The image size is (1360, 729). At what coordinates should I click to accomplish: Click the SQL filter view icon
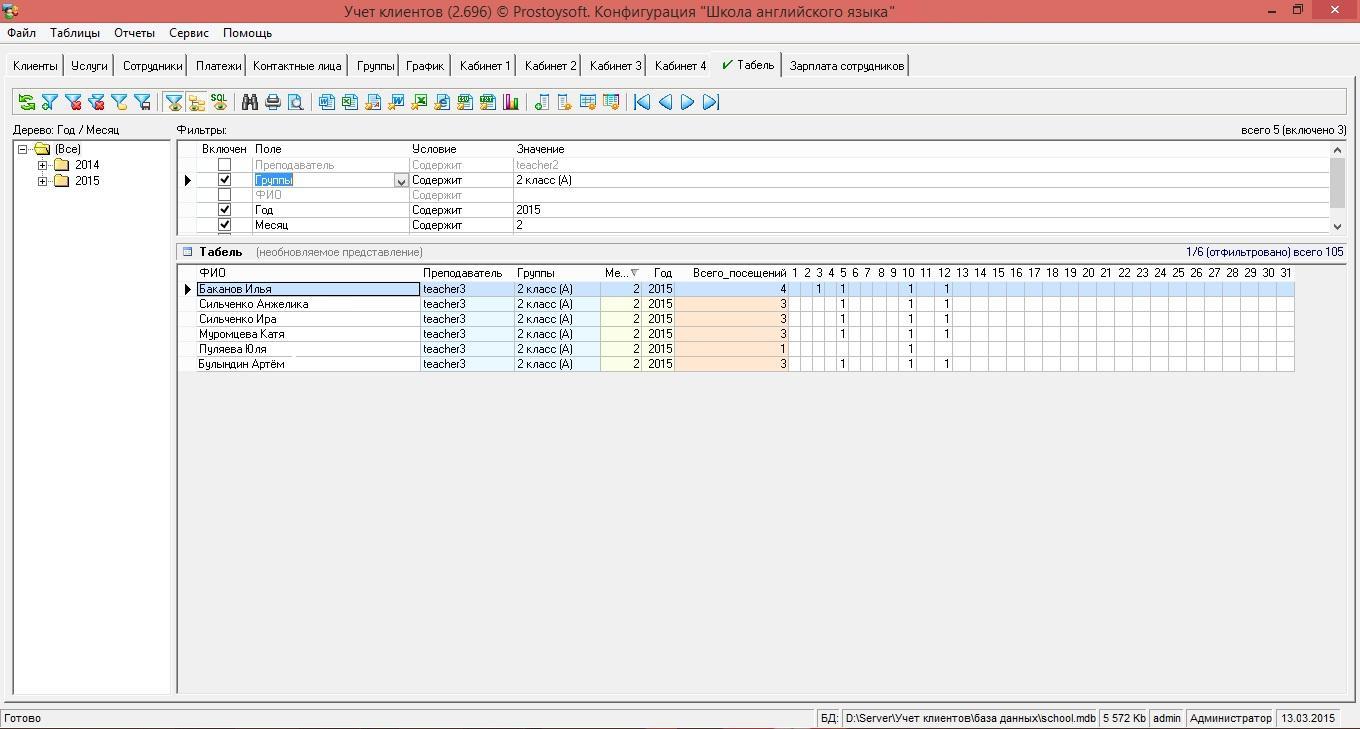[x=219, y=102]
